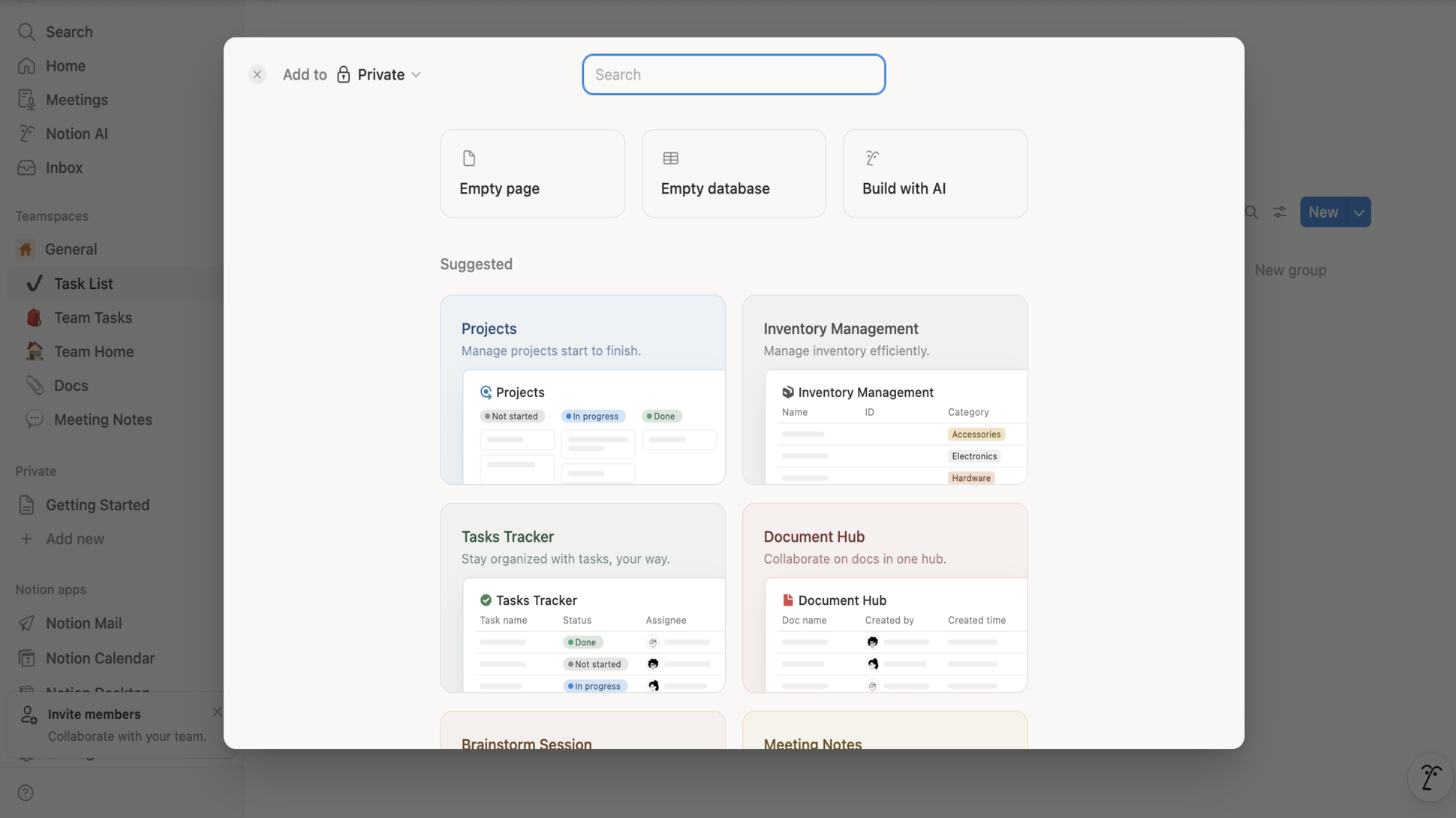
Task: Open the Inbox via its sidebar icon
Action: [x=26, y=167]
